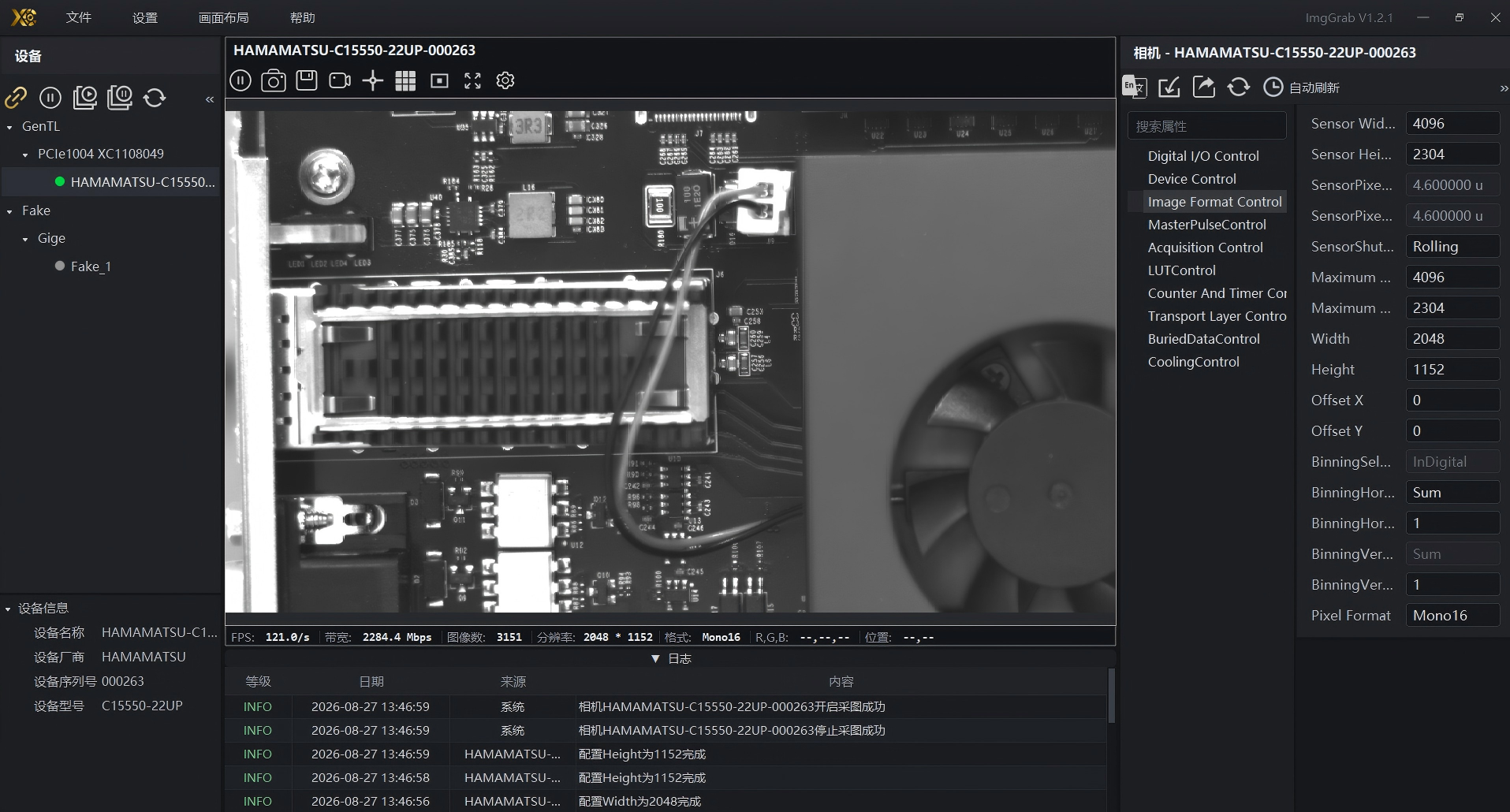This screenshot has height=812, width=1510.
Task: Open the Binning Horizontal Sum dropdown
Action: click(x=1452, y=492)
